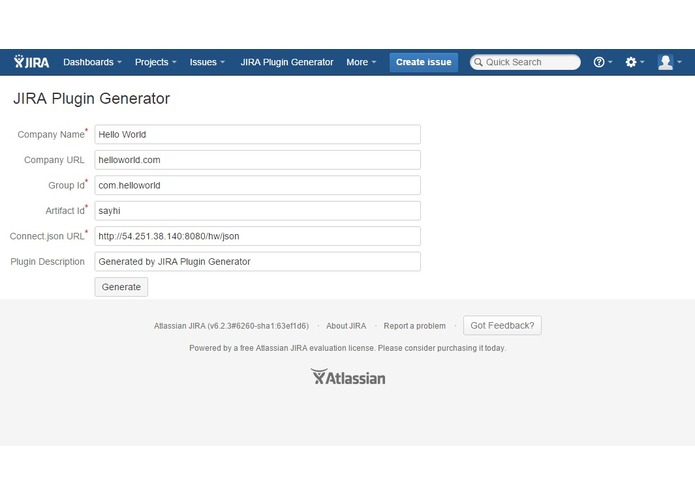Click the Company Name label

(x=52, y=134)
